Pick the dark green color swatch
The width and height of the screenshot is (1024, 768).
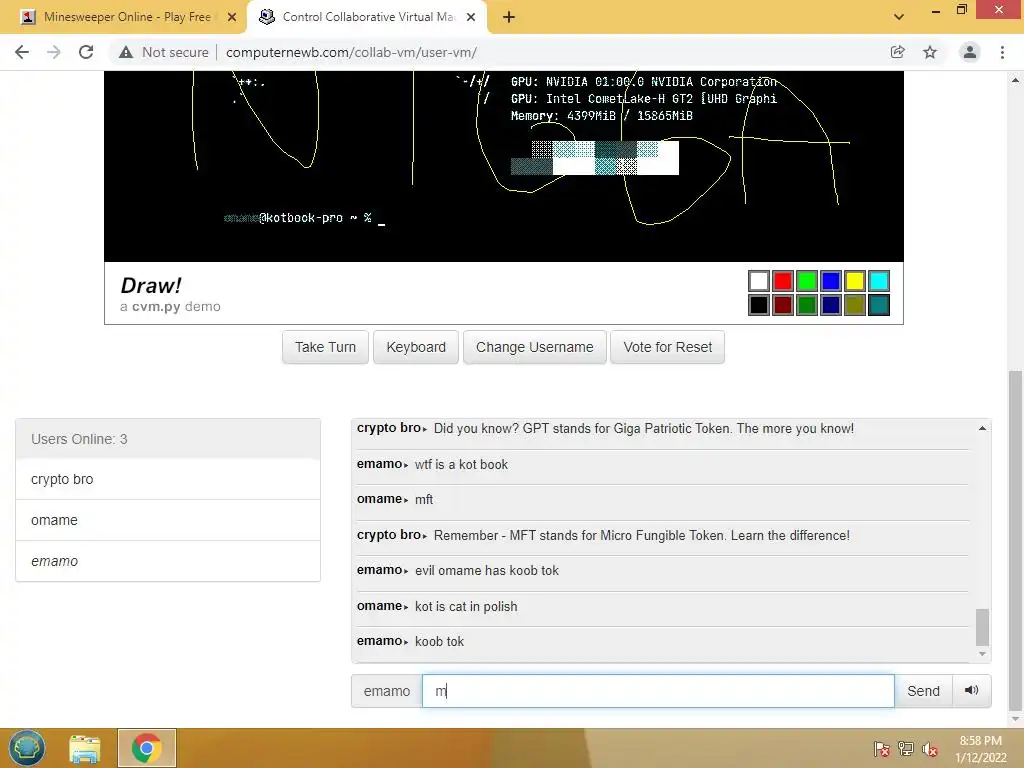[807, 305]
